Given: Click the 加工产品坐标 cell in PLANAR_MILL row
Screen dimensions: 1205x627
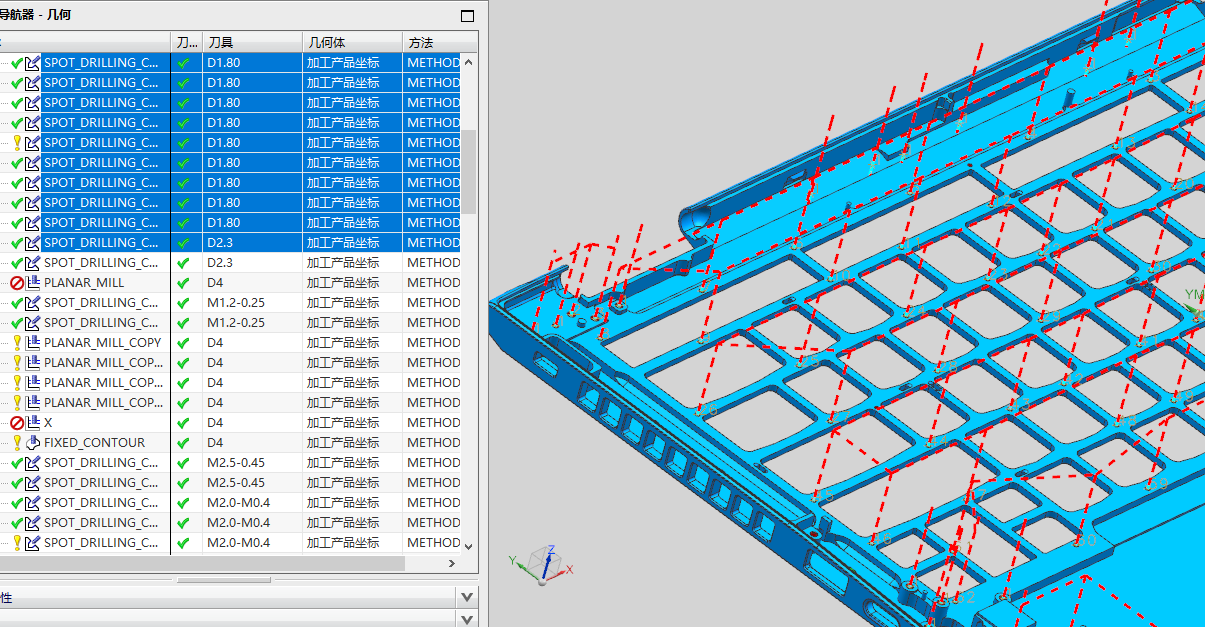Looking at the screenshot, I should point(343,283).
